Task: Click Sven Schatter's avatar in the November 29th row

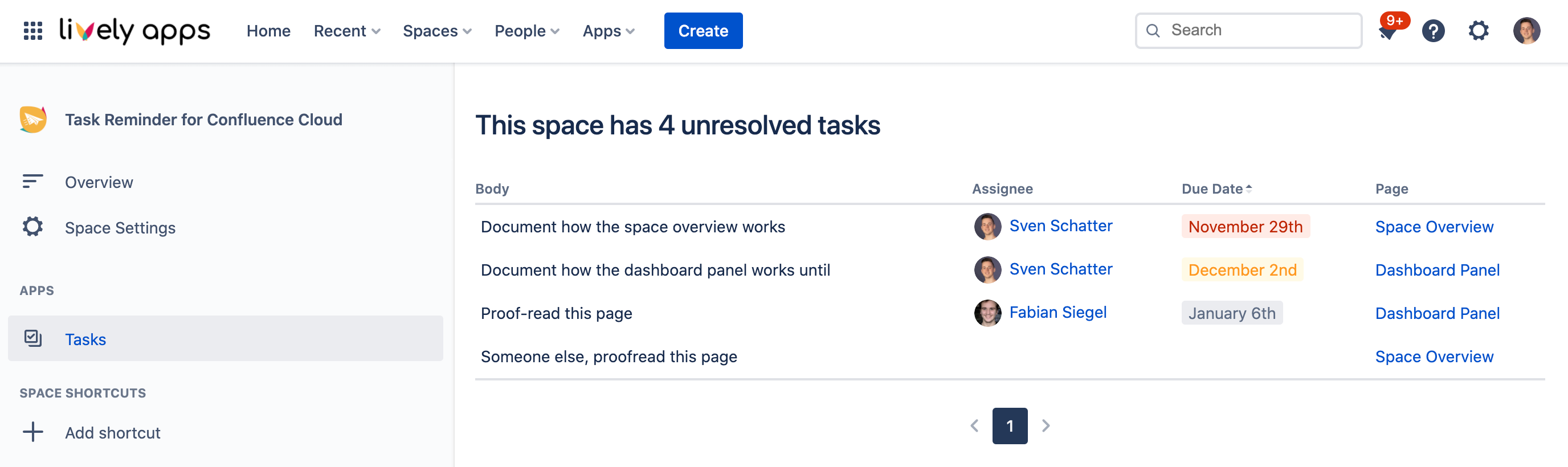Action: click(987, 226)
